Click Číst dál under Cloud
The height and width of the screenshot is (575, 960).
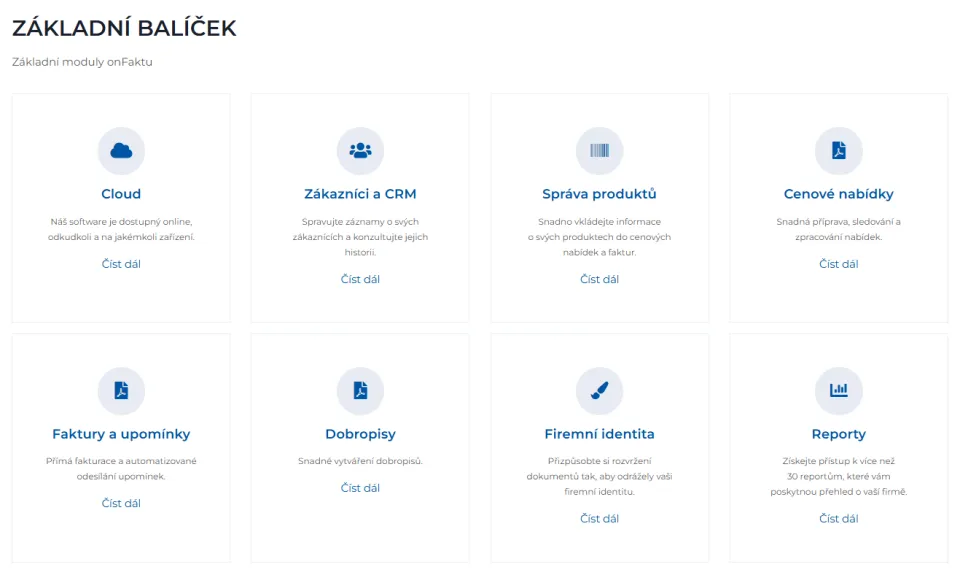121,264
